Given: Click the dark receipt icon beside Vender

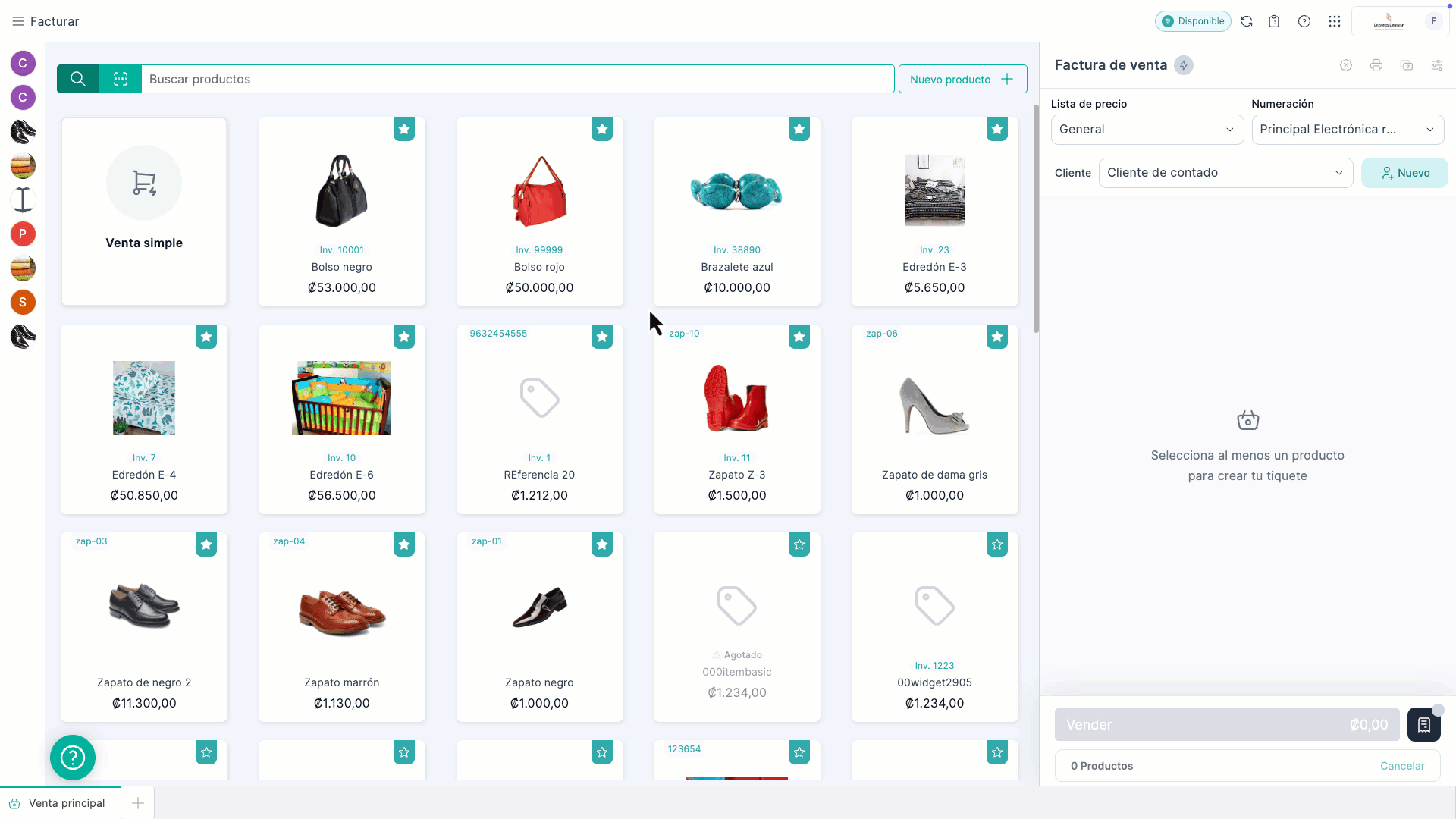Looking at the screenshot, I should pyautogui.click(x=1423, y=725).
